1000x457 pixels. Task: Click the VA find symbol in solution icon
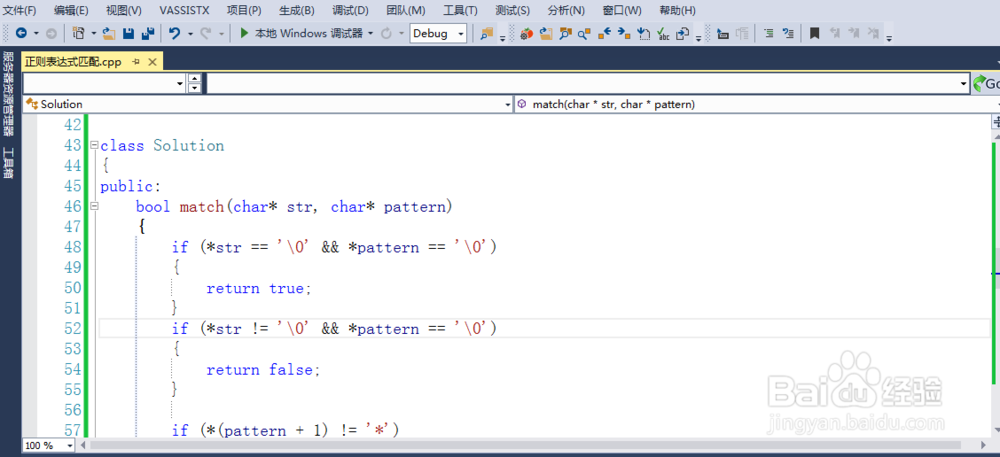[x=565, y=34]
